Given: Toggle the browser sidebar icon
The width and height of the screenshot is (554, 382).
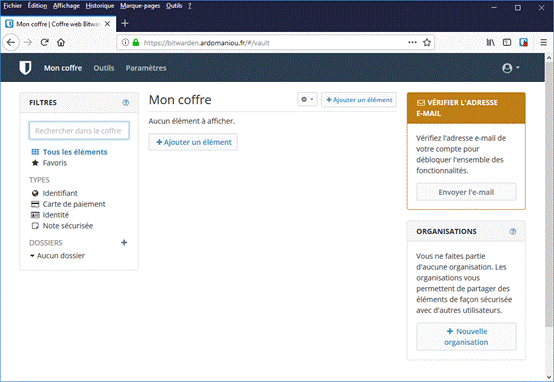Looking at the screenshot, I should (507, 42).
